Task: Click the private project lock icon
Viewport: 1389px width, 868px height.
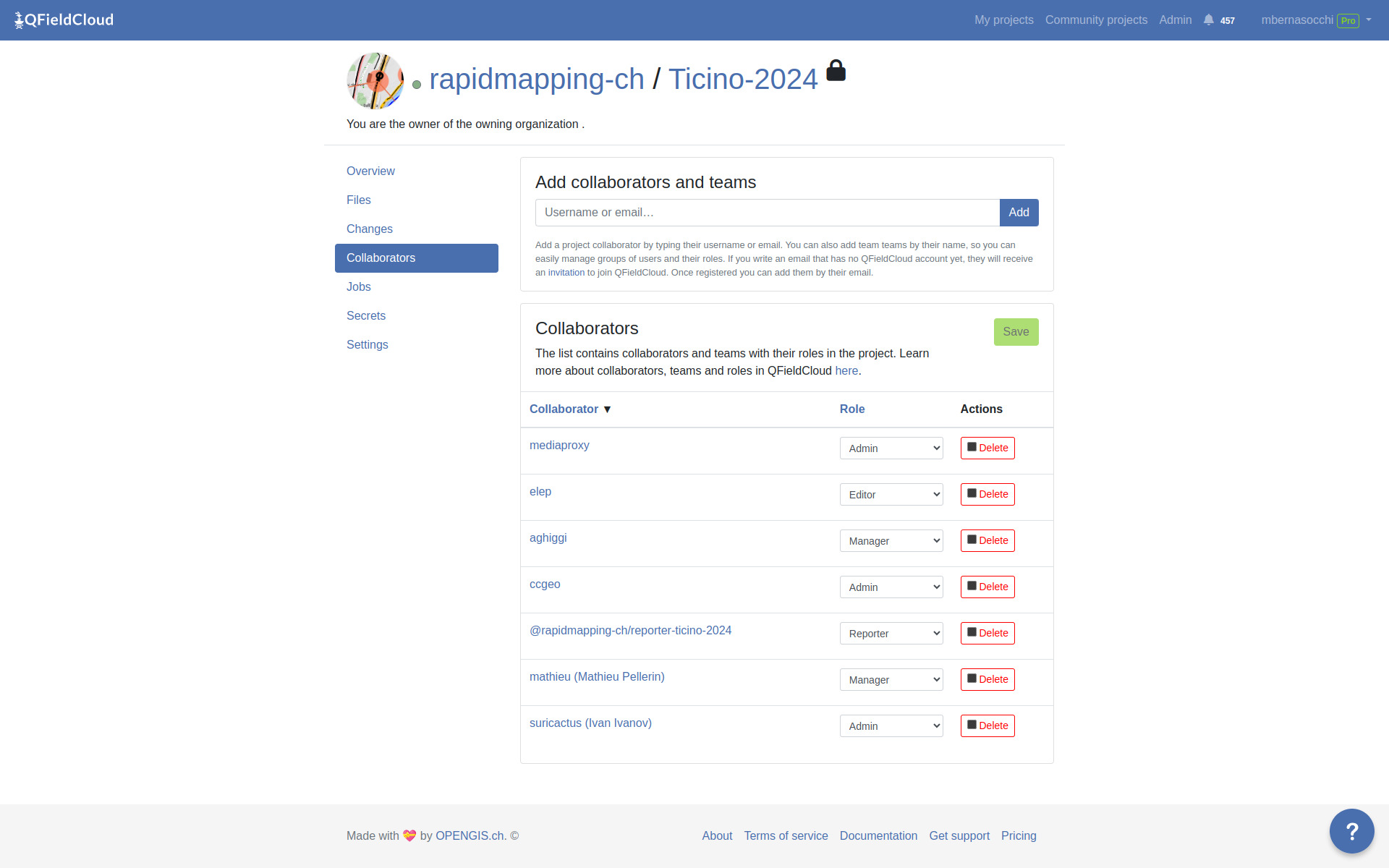Action: click(836, 71)
